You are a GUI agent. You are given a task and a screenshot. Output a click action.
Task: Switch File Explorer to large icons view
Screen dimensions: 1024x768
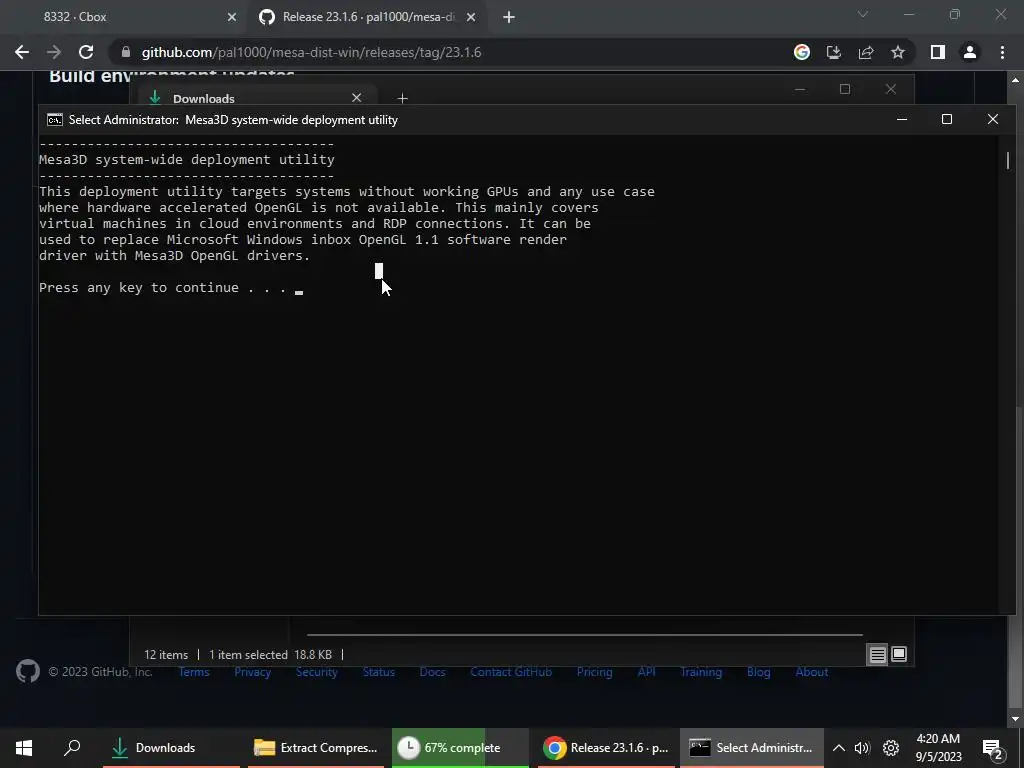[899, 654]
